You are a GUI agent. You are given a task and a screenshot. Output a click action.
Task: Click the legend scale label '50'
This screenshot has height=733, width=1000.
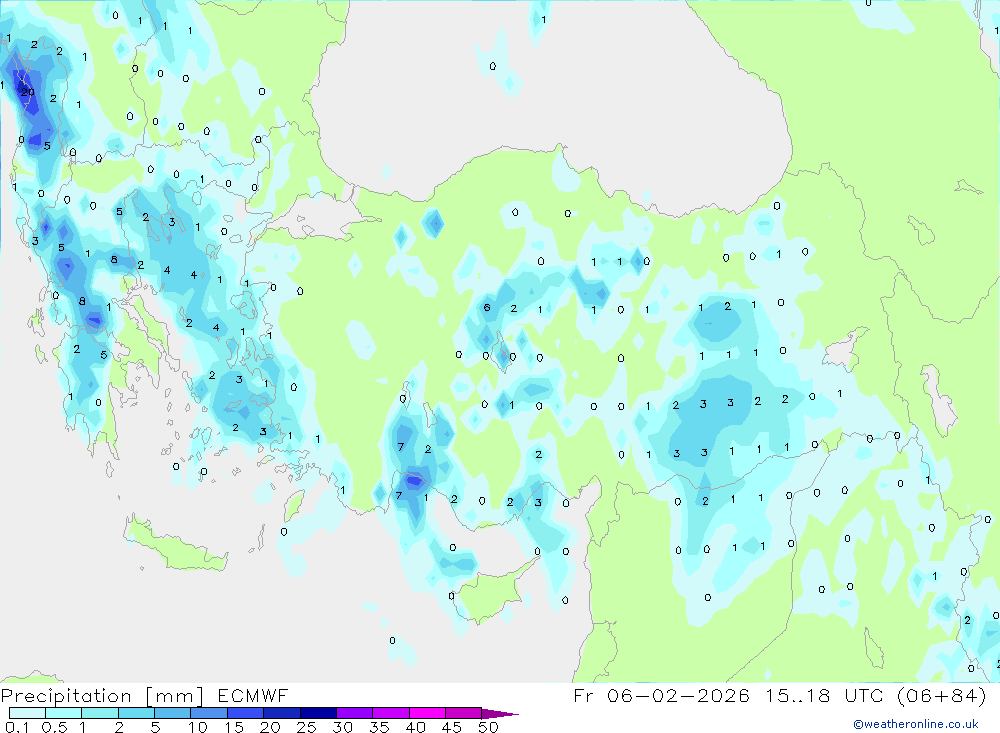(x=488, y=727)
